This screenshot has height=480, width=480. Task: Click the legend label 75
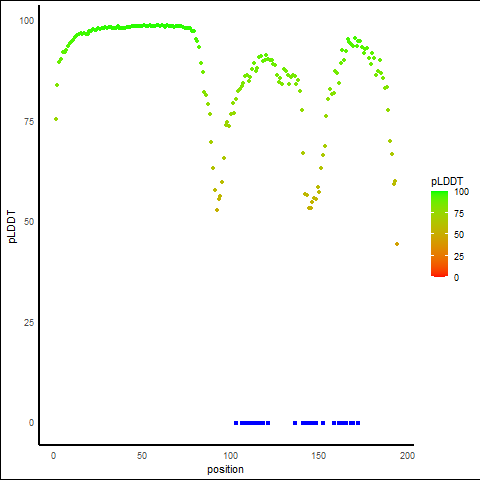[459, 214]
